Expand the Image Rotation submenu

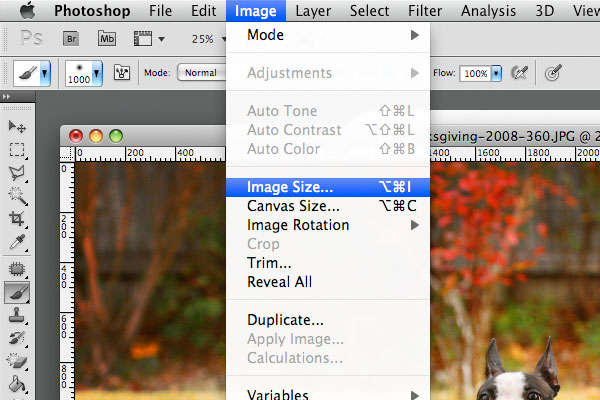pyautogui.click(x=328, y=225)
